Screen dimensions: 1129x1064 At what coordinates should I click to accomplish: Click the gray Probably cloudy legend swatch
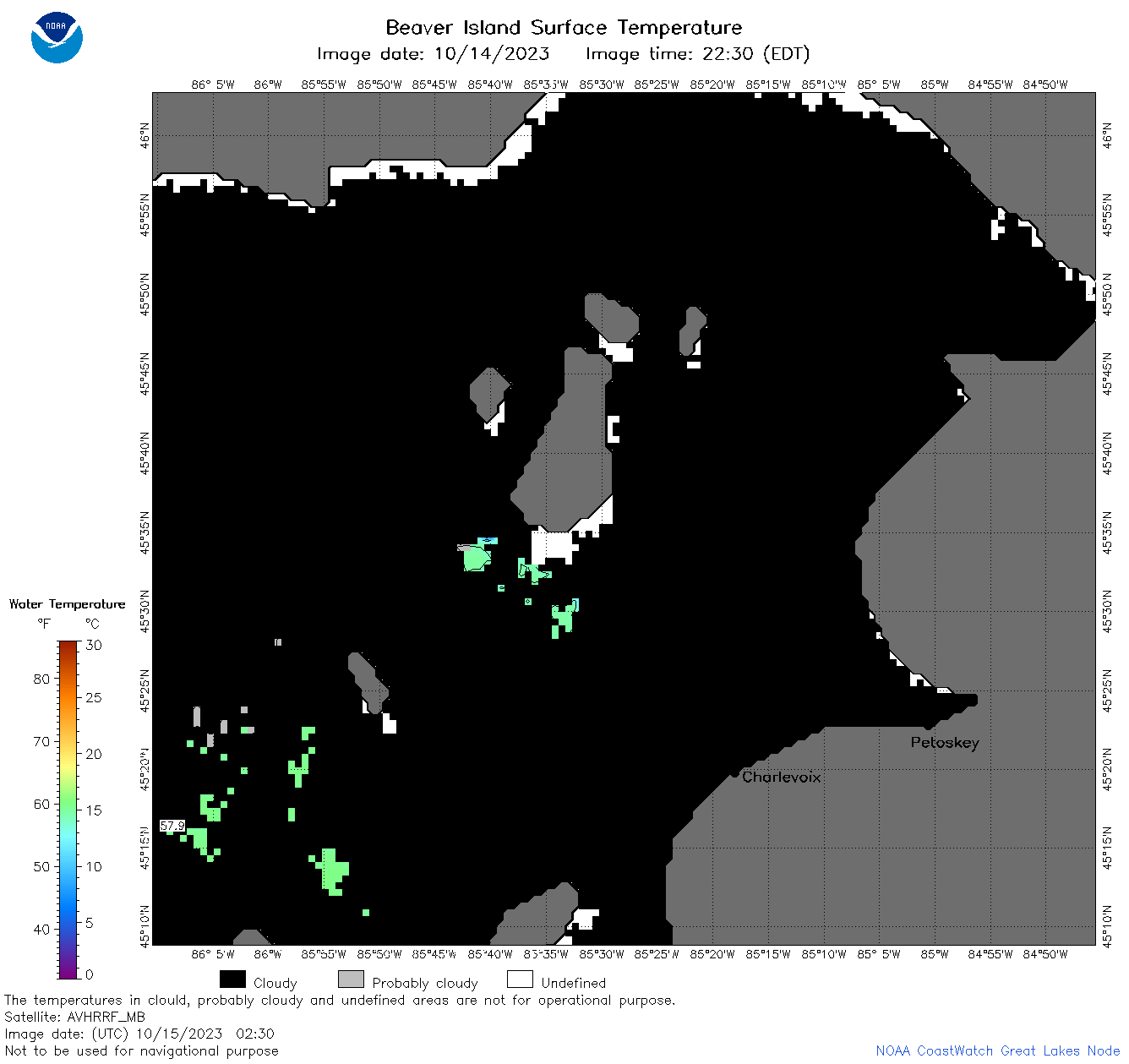[x=351, y=979]
